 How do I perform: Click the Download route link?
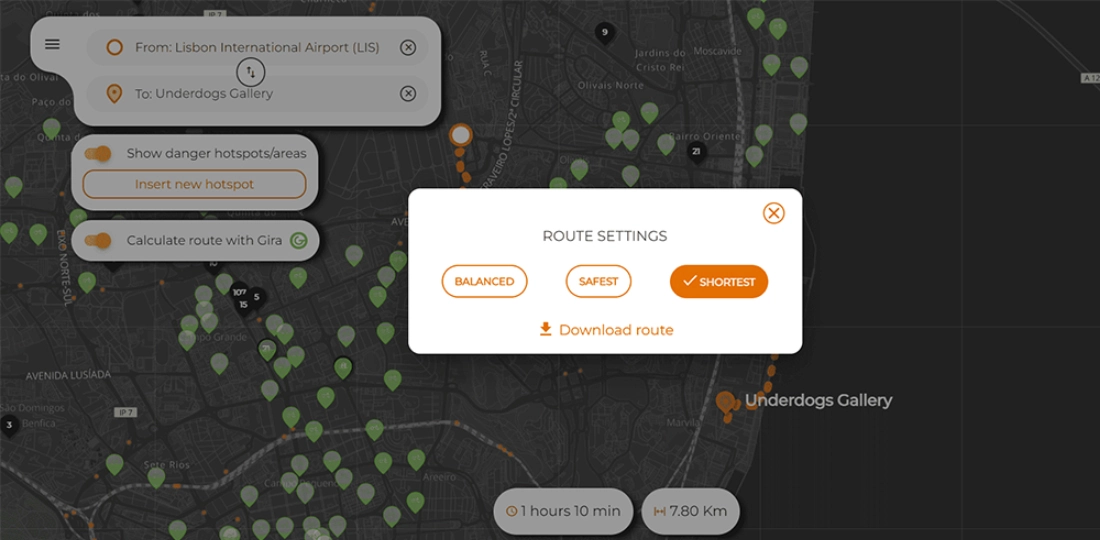coord(615,330)
